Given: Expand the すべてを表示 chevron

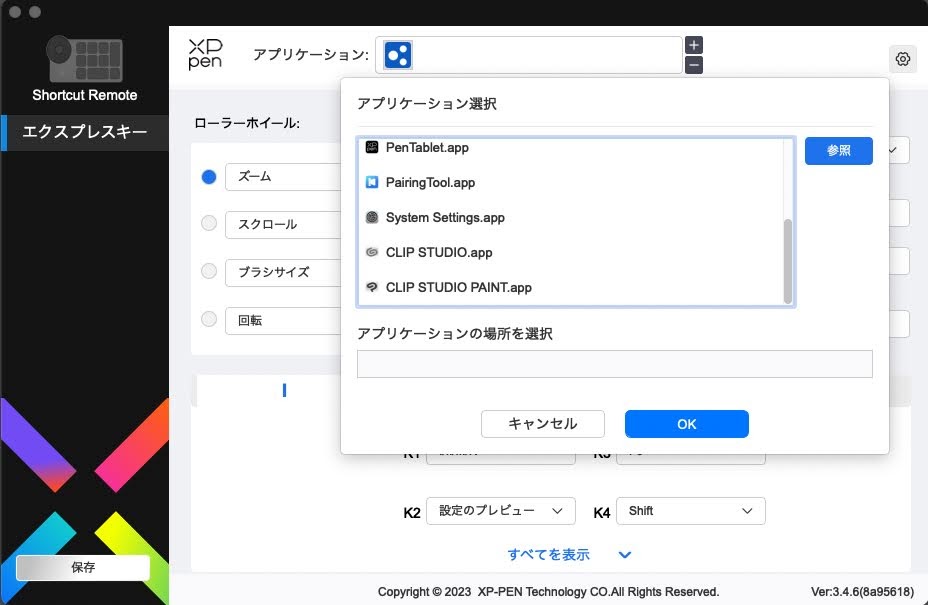Looking at the screenshot, I should 624,555.
